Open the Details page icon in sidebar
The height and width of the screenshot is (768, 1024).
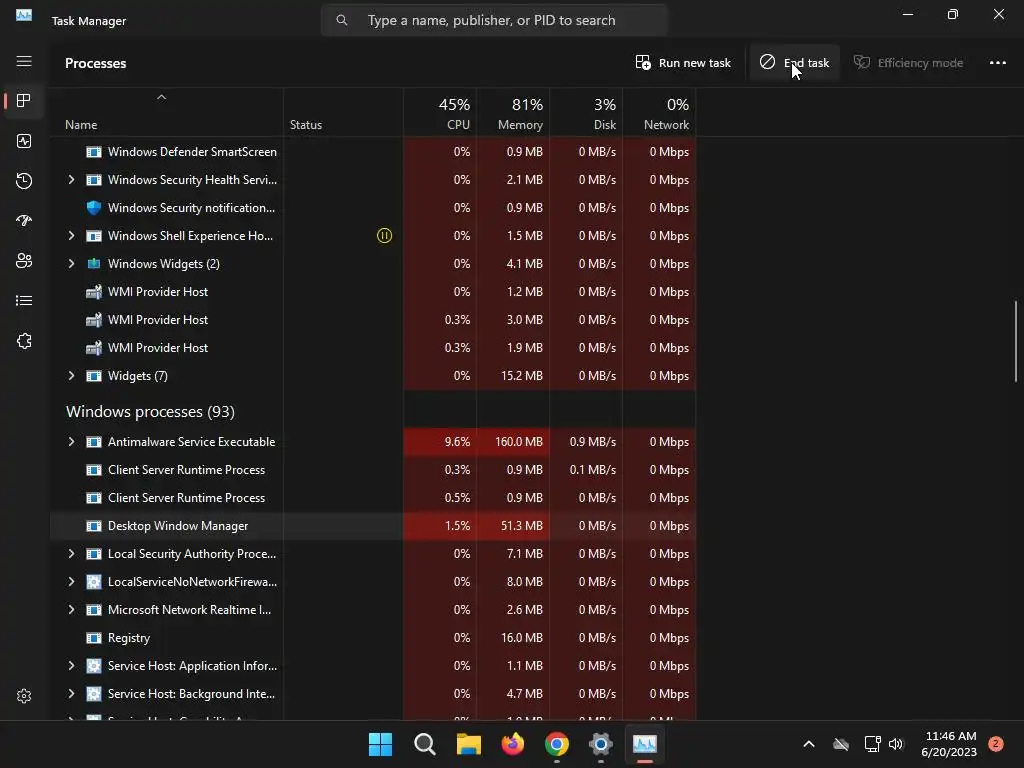click(24, 300)
